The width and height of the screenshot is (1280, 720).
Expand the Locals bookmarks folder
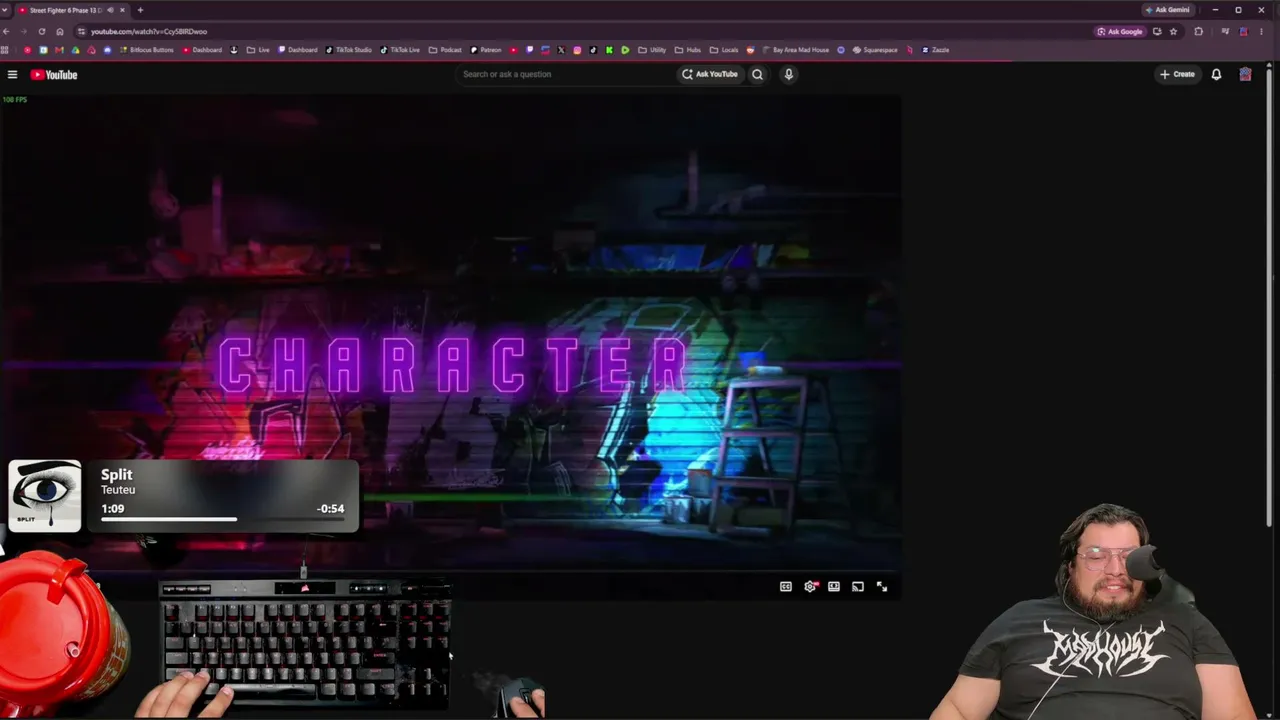pyautogui.click(x=724, y=50)
